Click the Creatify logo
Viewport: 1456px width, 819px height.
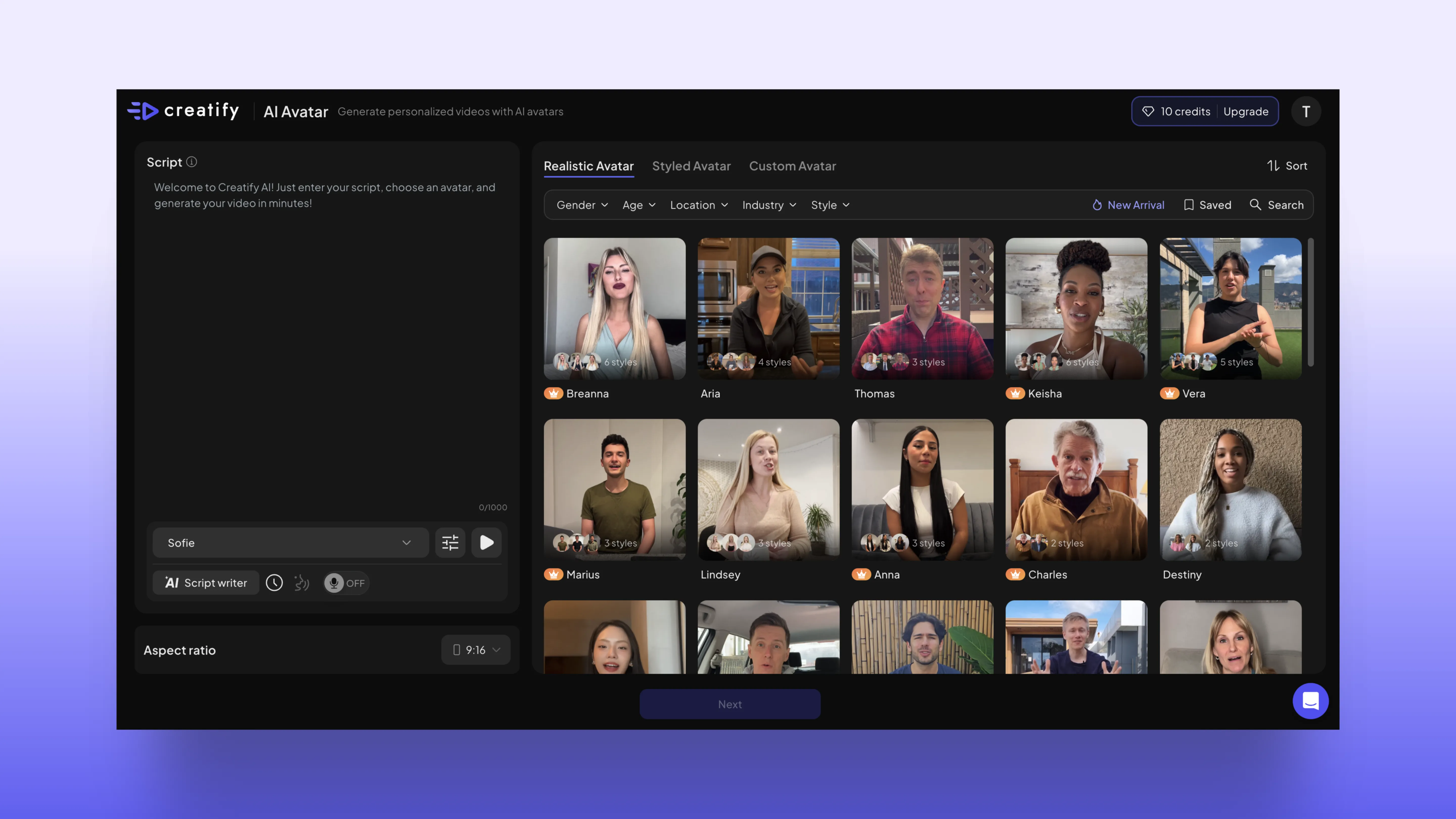[x=183, y=111]
